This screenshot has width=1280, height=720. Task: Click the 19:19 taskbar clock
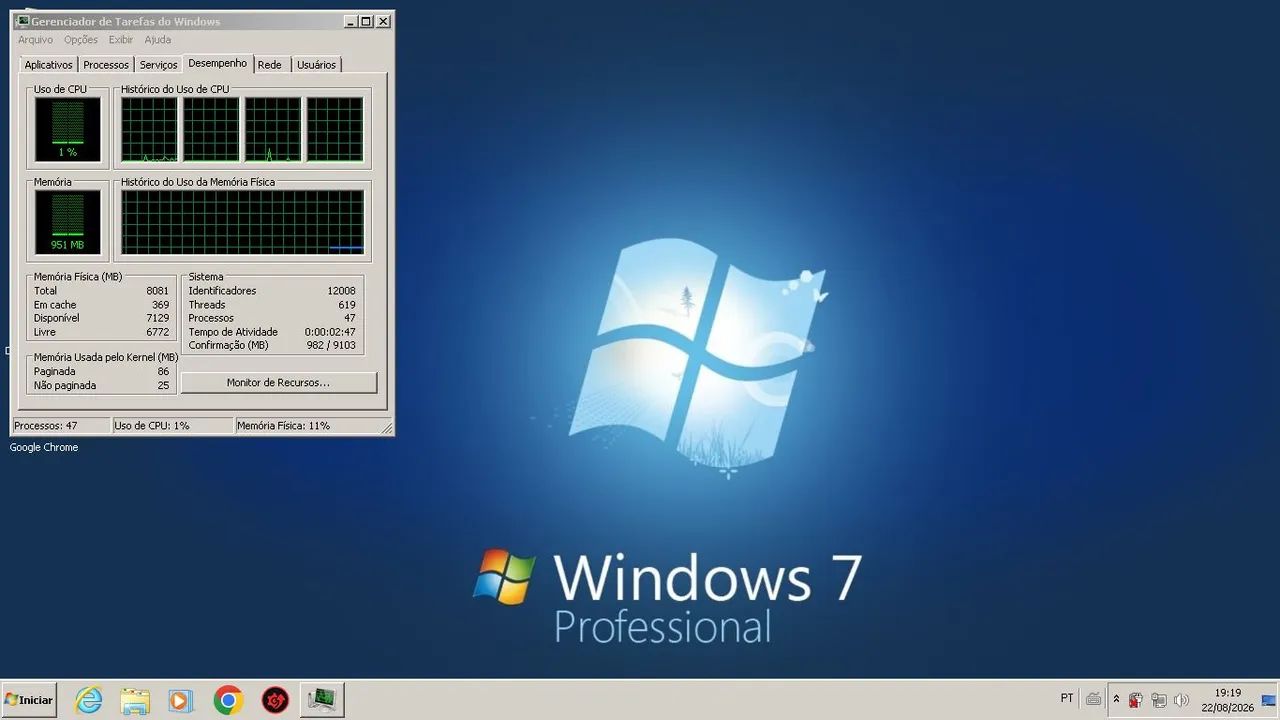point(1228,692)
